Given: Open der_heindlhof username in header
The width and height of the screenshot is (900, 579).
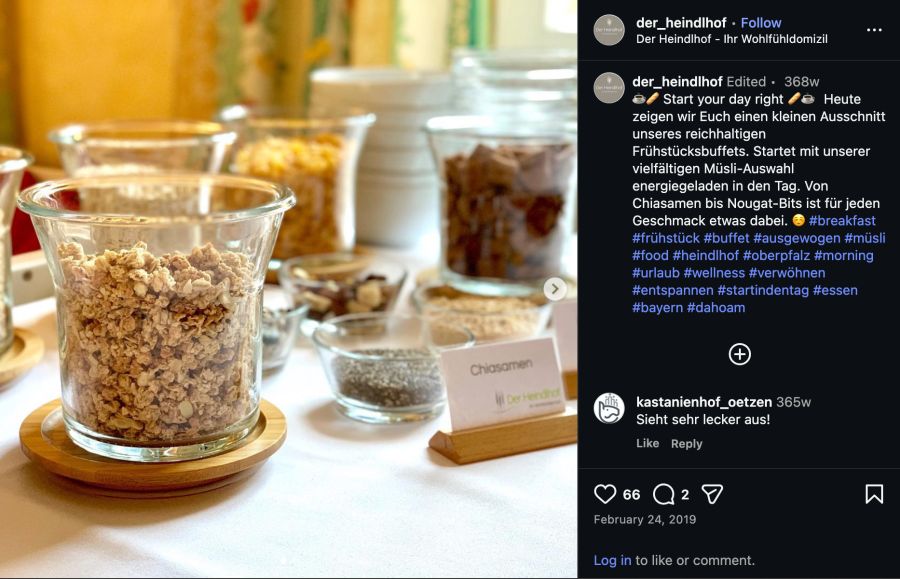Looking at the screenshot, I should (x=681, y=23).
